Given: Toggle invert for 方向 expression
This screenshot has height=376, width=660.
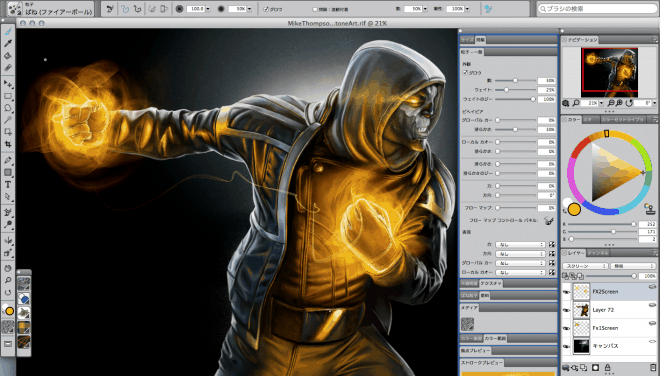Looking at the screenshot, I should click(552, 254).
